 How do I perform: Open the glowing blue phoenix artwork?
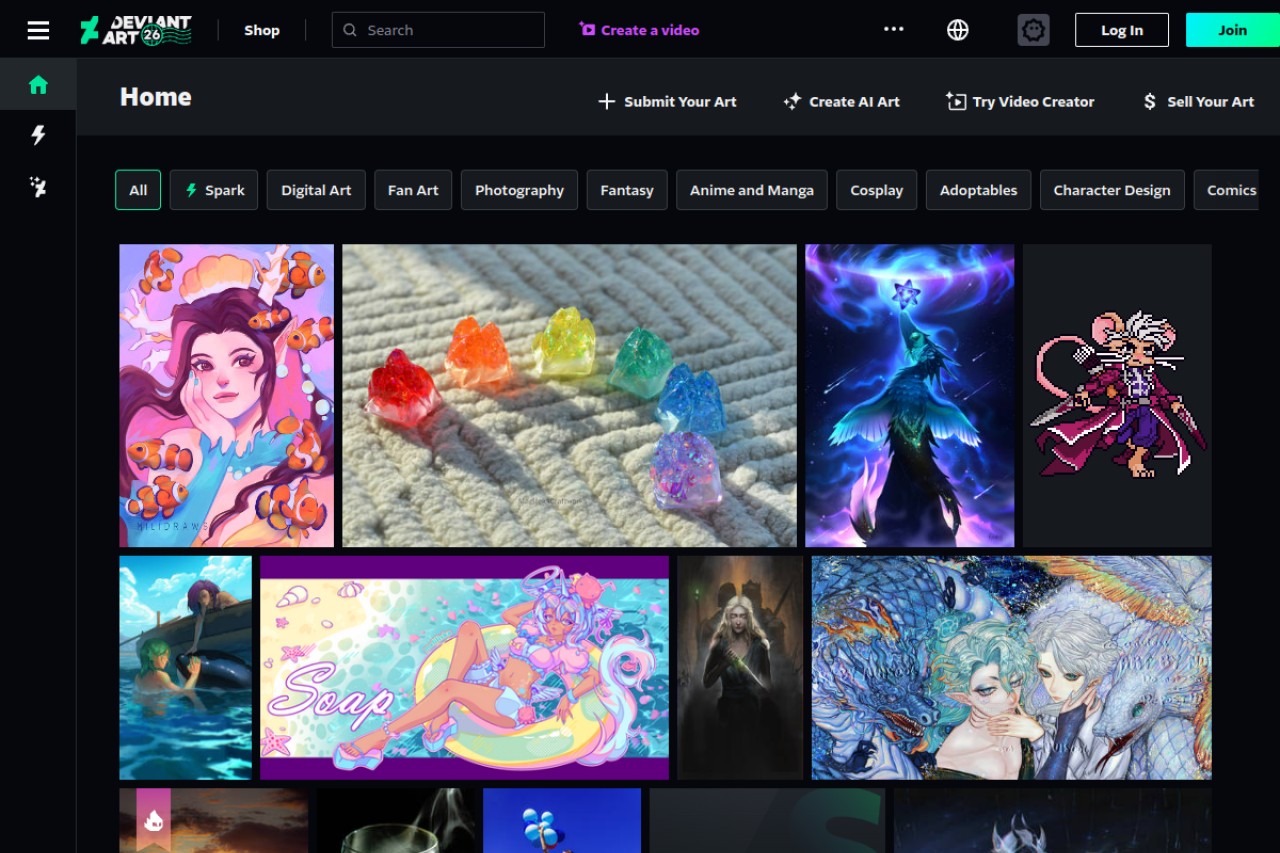tap(910, 396)
